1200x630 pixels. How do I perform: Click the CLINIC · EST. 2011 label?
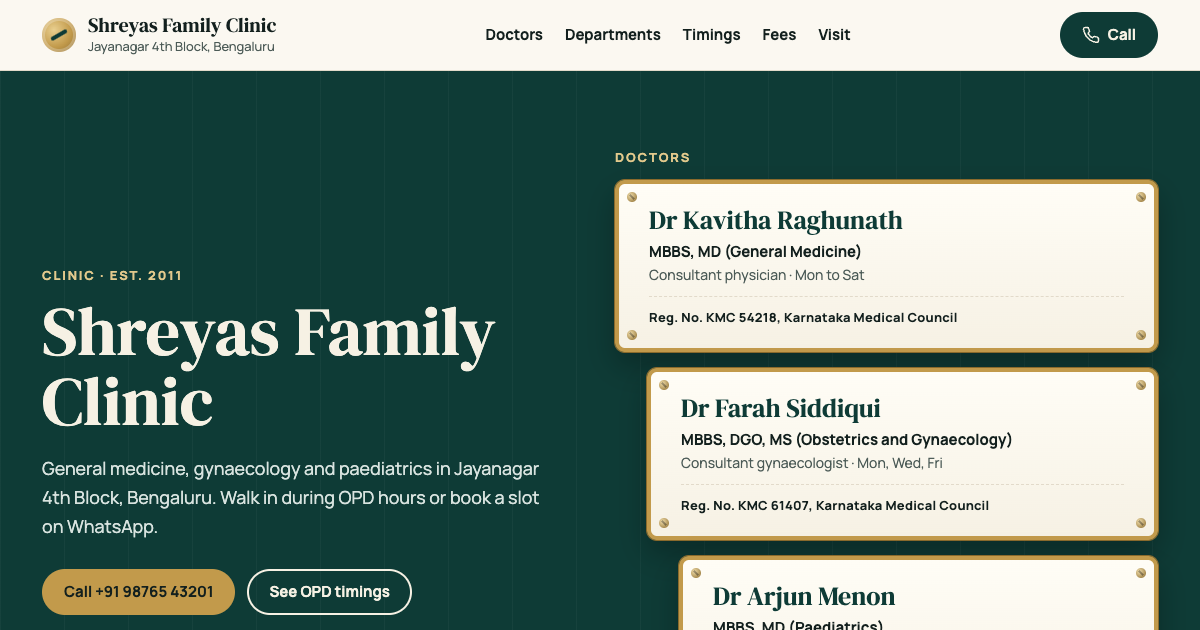112,276
